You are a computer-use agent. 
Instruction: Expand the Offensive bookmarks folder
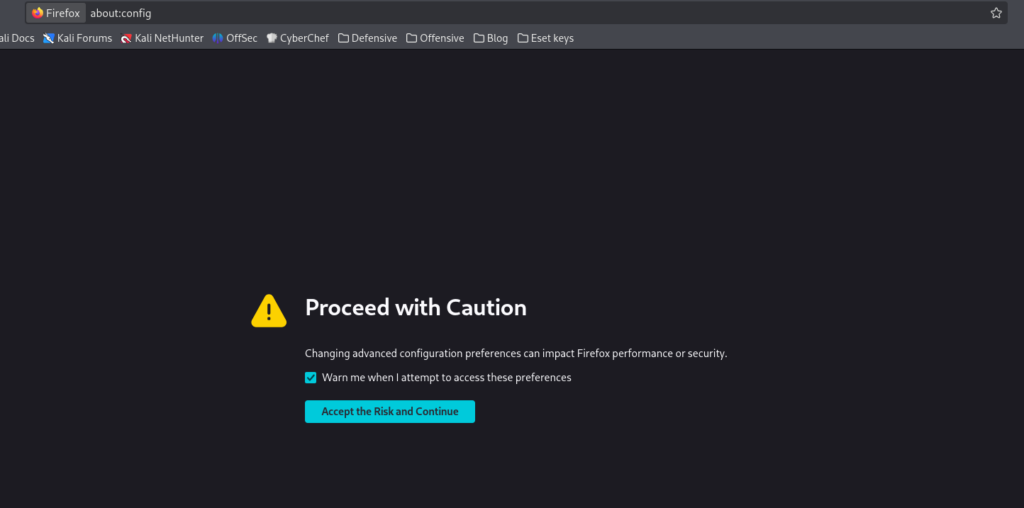tap(435, 38)
